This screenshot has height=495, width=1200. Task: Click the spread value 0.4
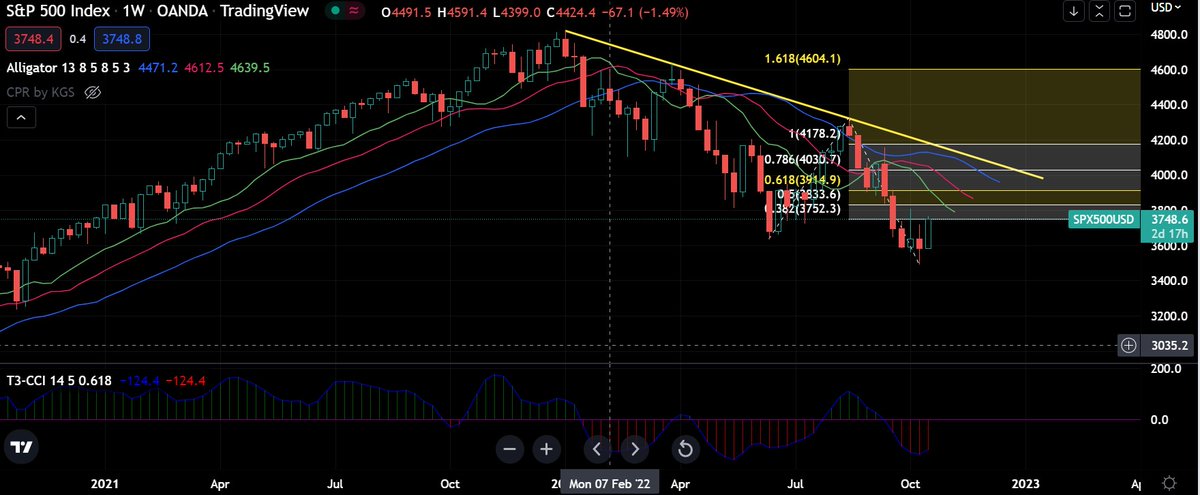[x=78, y=41]
